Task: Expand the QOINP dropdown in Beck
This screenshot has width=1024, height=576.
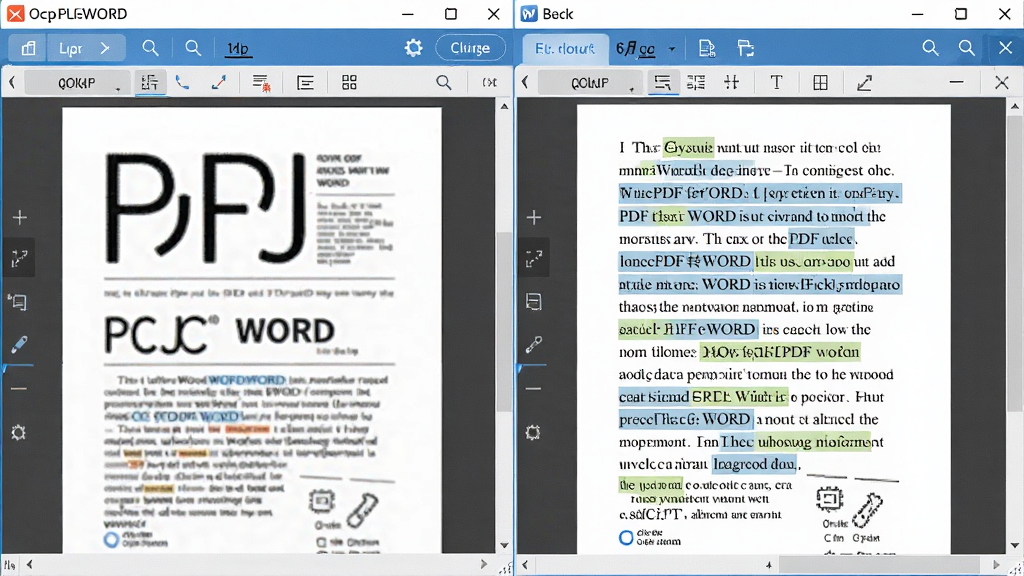Action: pos(590,83)
